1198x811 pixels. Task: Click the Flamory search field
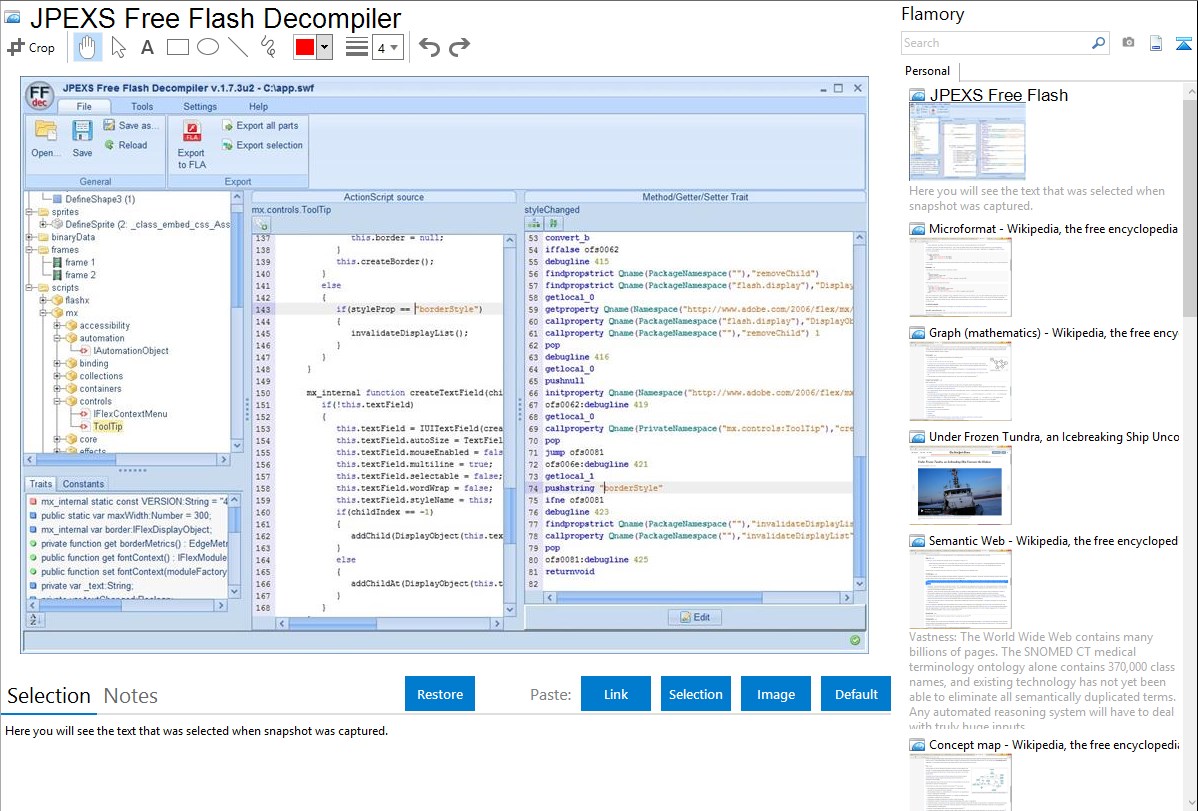(x=995, y=43)
